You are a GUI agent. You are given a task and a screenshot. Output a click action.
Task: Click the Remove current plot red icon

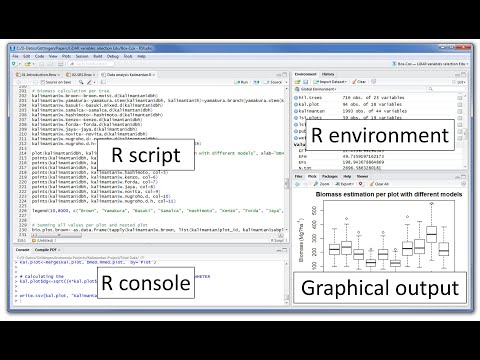pos(360,184)
